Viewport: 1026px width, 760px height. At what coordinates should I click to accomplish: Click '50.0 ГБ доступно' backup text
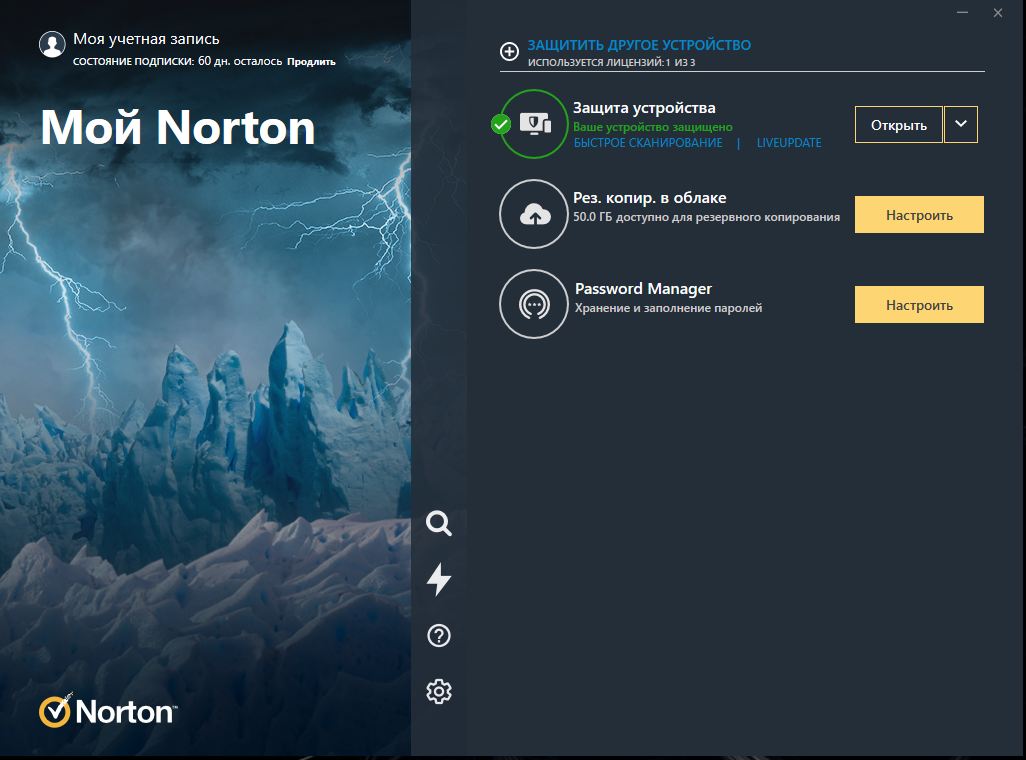pyautogui.click(x=707, y=217)
